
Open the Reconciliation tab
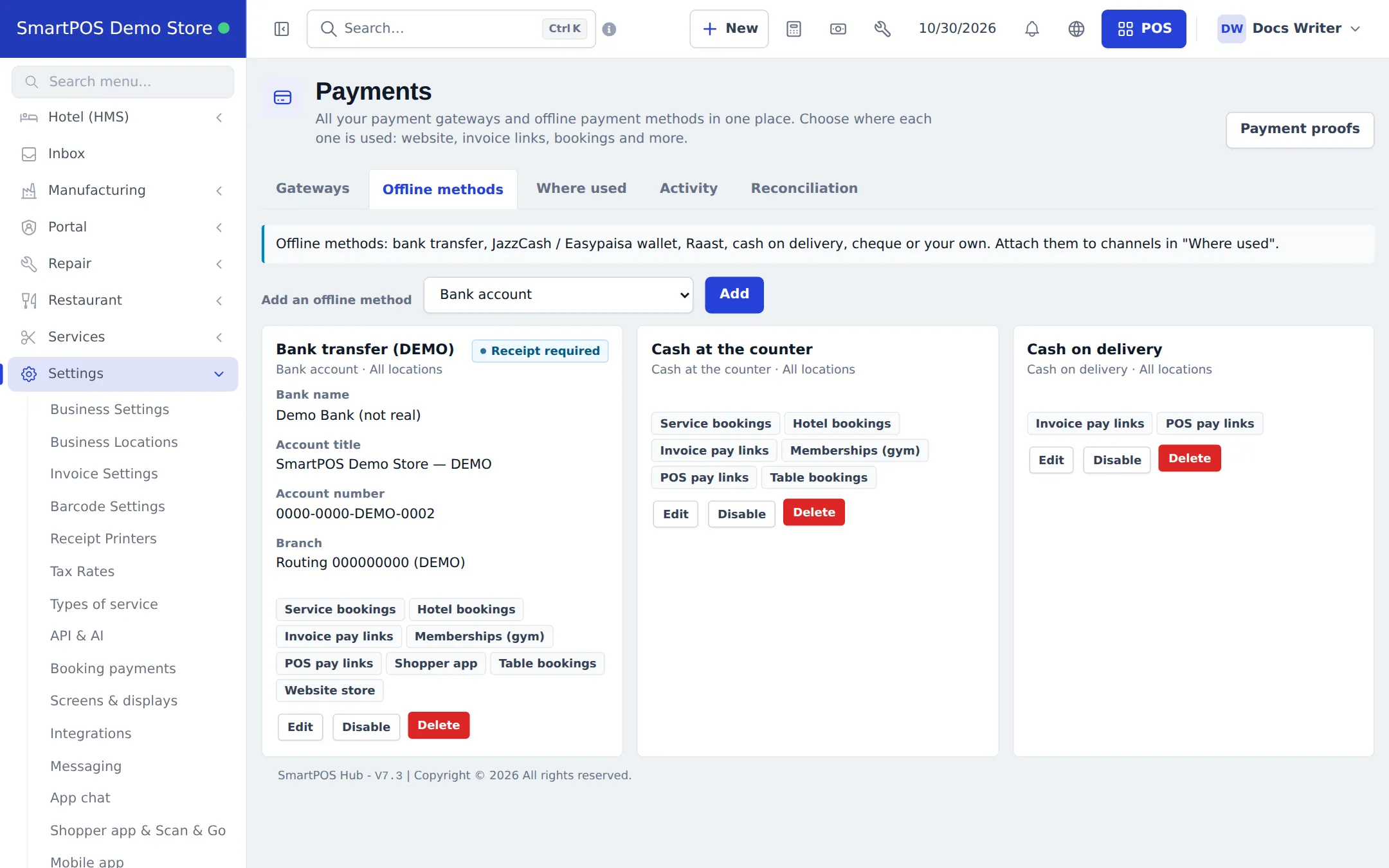[x=804, y=188]
